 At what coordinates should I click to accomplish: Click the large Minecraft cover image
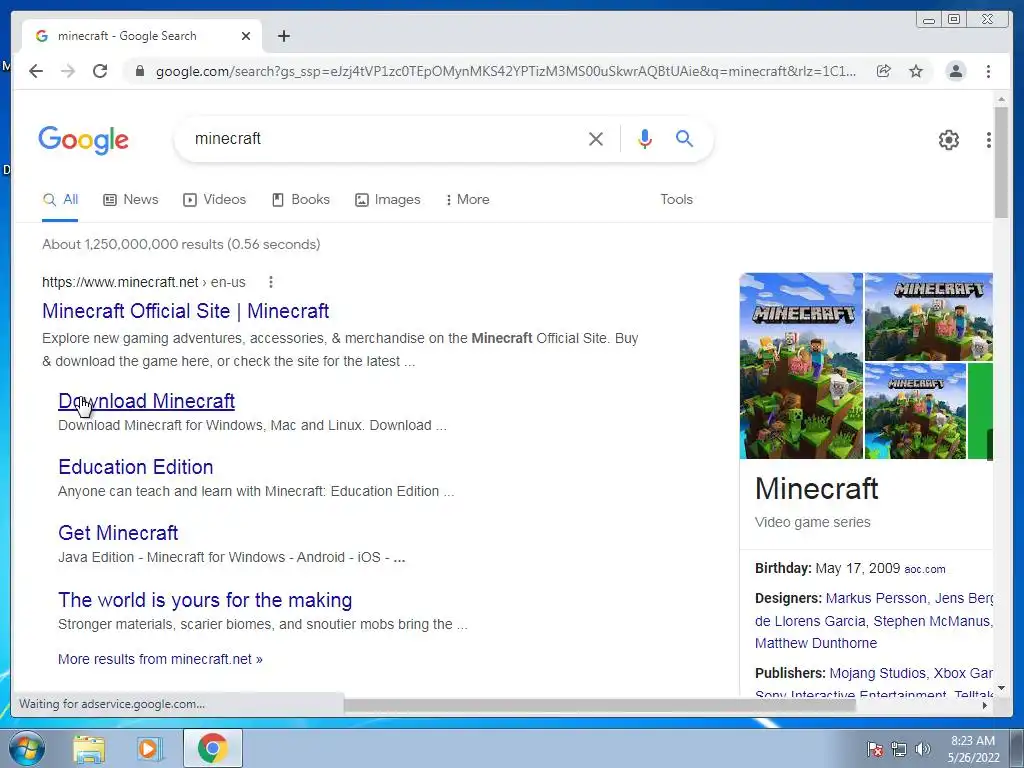coord(801,366)
